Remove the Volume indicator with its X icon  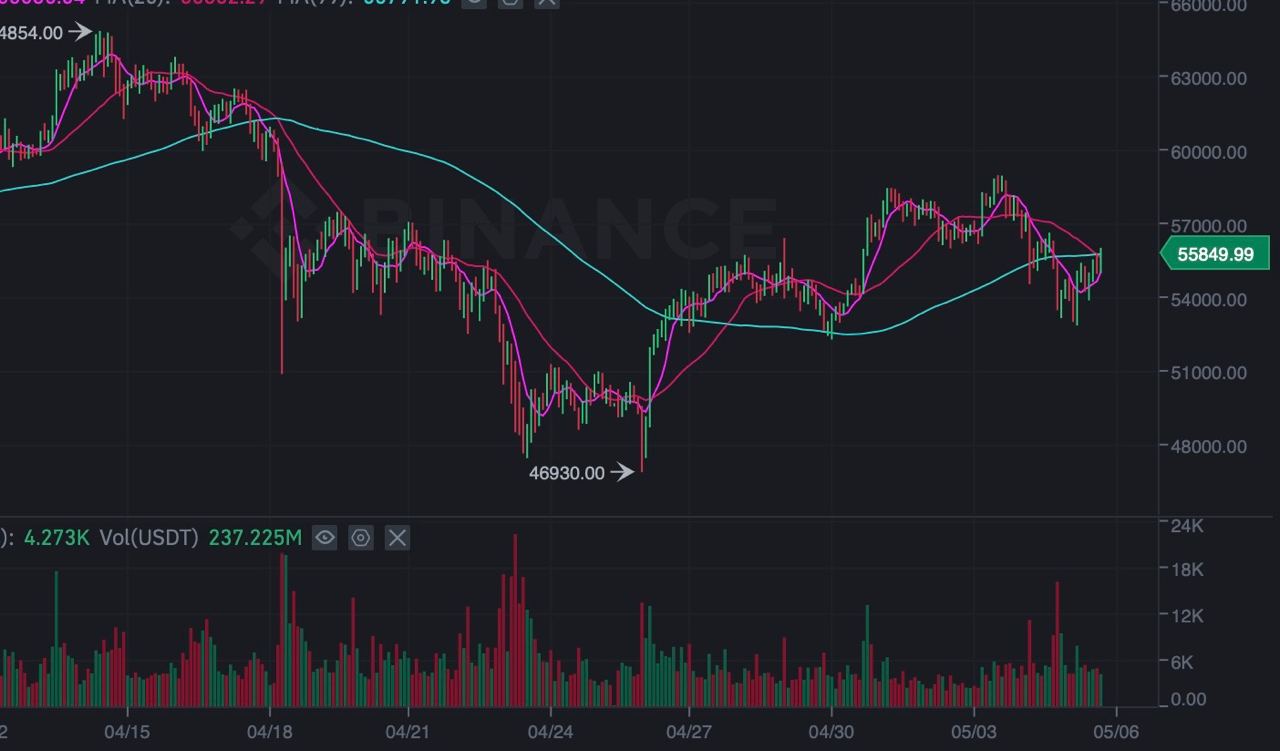click(397, 538)
